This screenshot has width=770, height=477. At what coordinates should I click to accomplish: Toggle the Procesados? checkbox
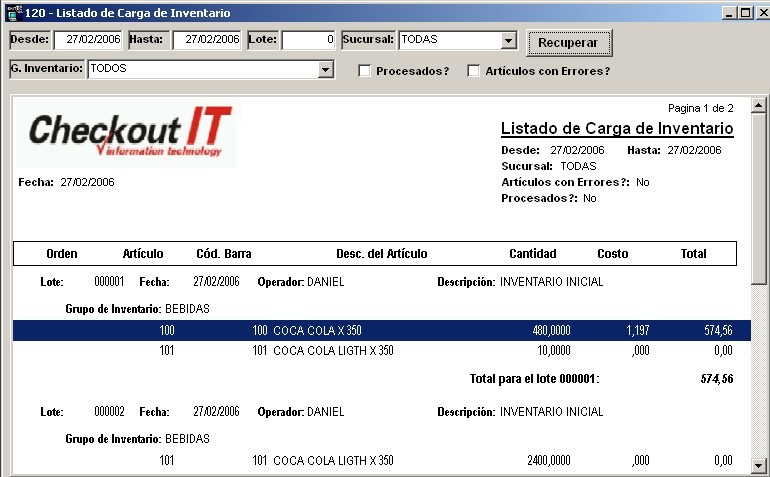[x=364, y=71]
